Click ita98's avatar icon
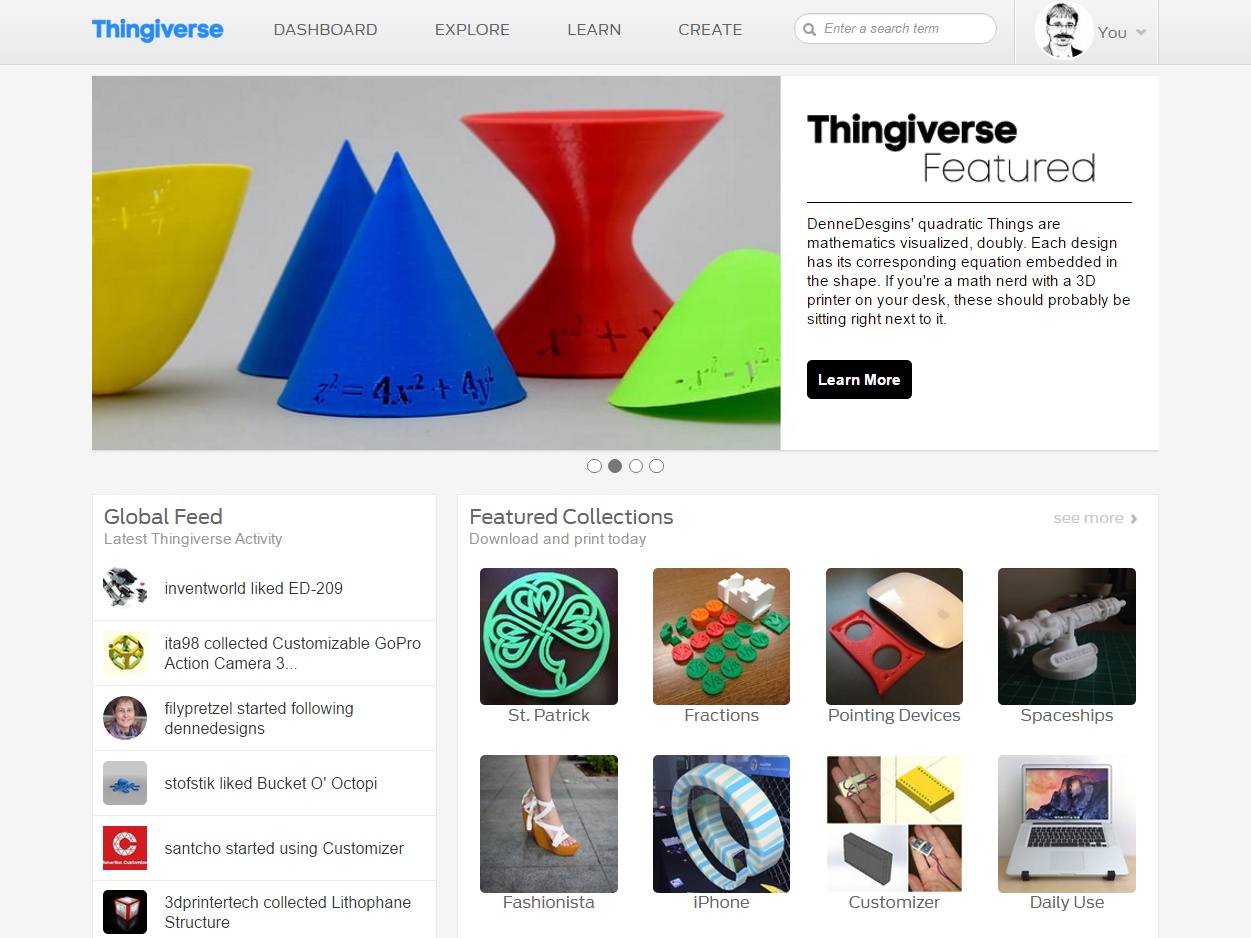Image resolution: width=1251 pixels, height=938 pixels. pos(125,653)
